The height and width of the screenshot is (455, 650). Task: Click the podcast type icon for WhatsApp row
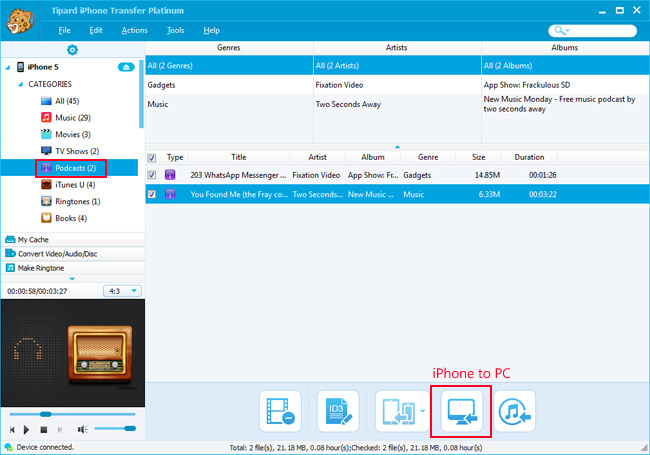170,174
